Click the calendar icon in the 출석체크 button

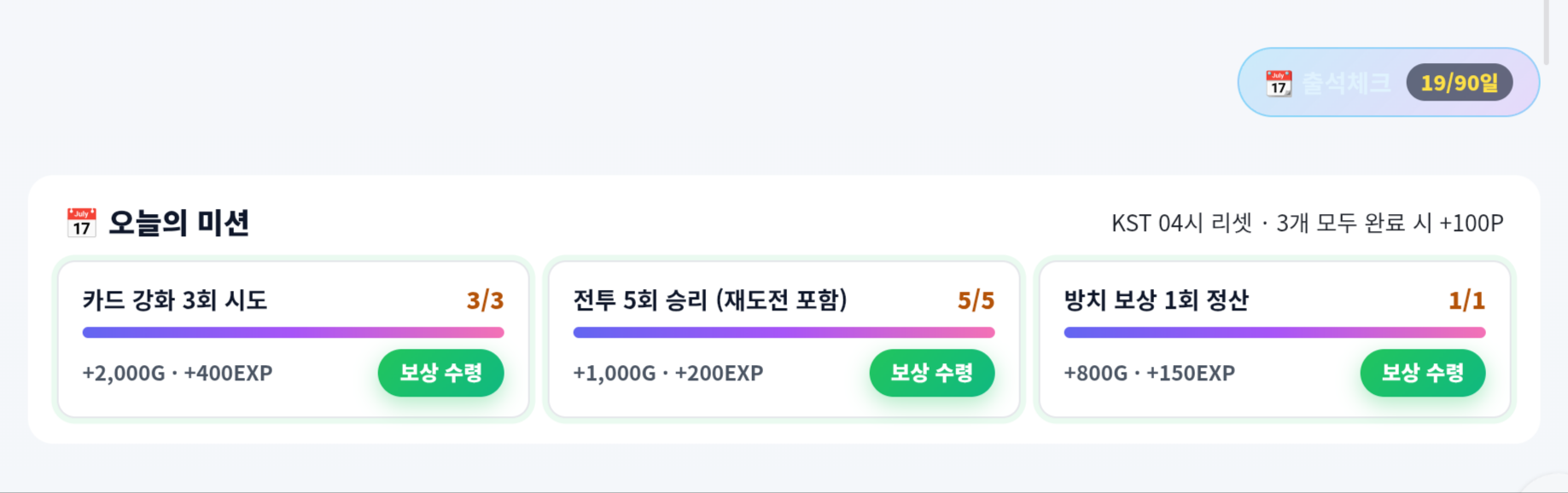[x=1278, y=83]
